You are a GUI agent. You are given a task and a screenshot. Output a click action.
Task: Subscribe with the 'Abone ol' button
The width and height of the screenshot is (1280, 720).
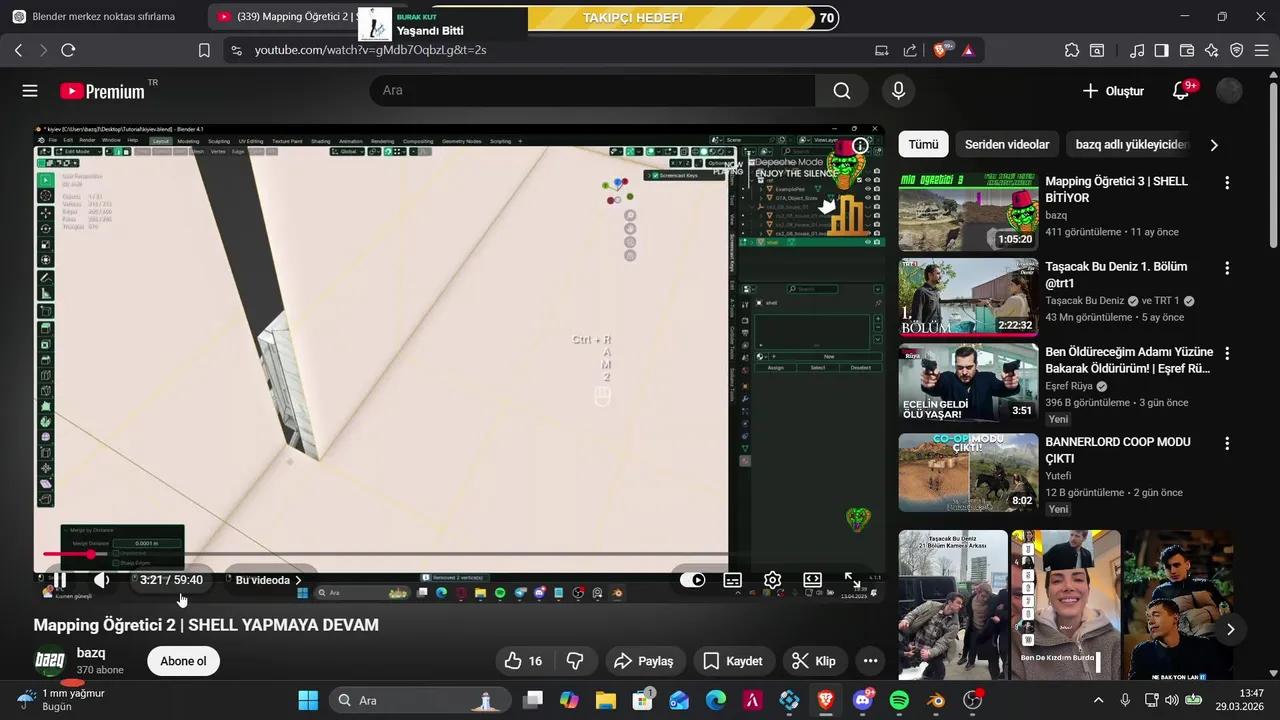coord(183,661)
